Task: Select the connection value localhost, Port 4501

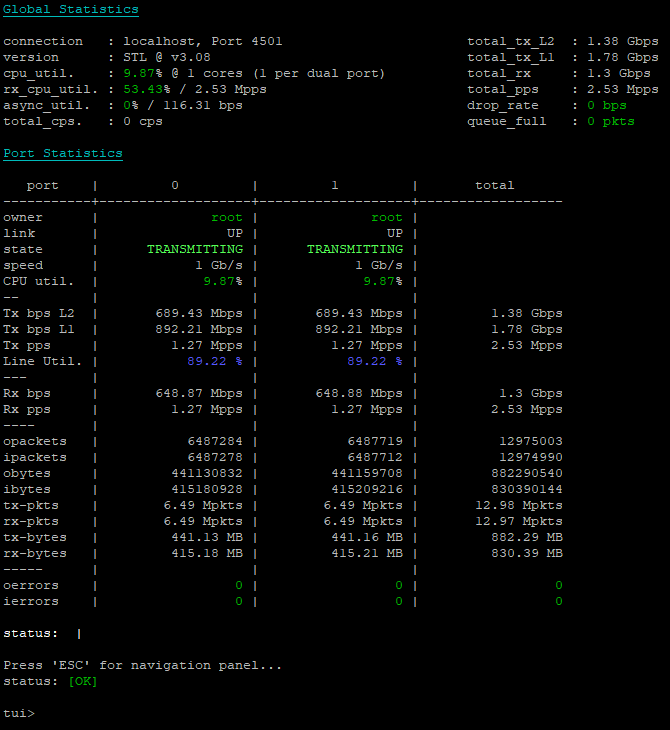Action: 203,41
